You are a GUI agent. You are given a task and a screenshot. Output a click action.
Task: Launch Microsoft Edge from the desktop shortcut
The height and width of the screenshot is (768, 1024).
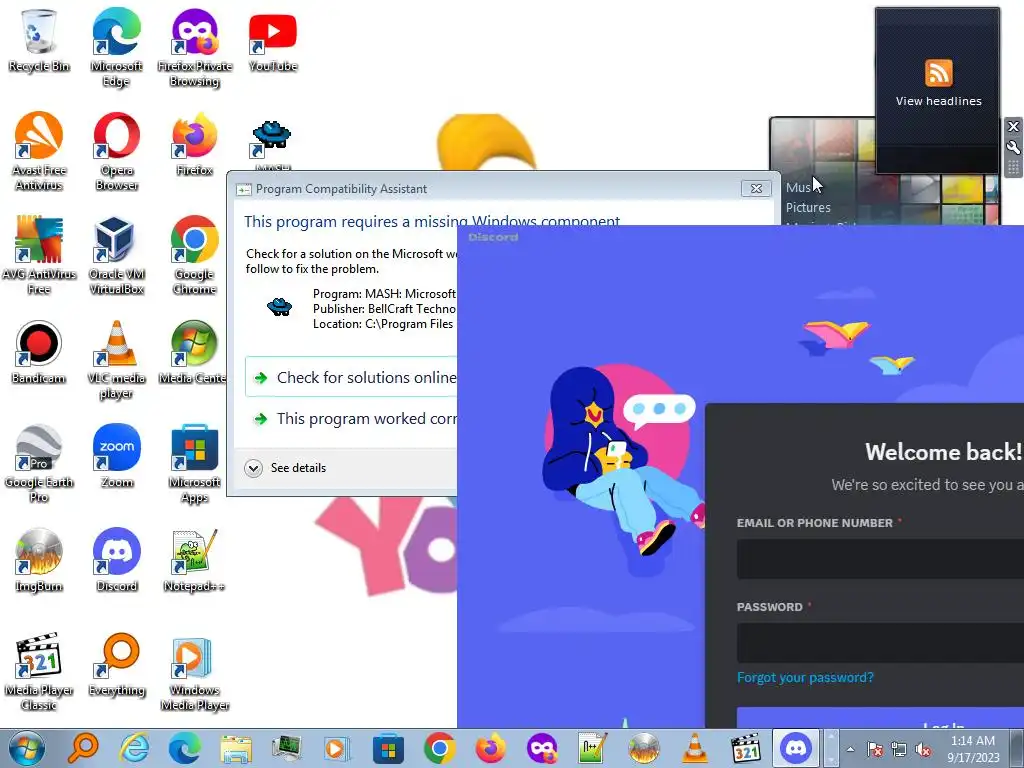point(116,47)
